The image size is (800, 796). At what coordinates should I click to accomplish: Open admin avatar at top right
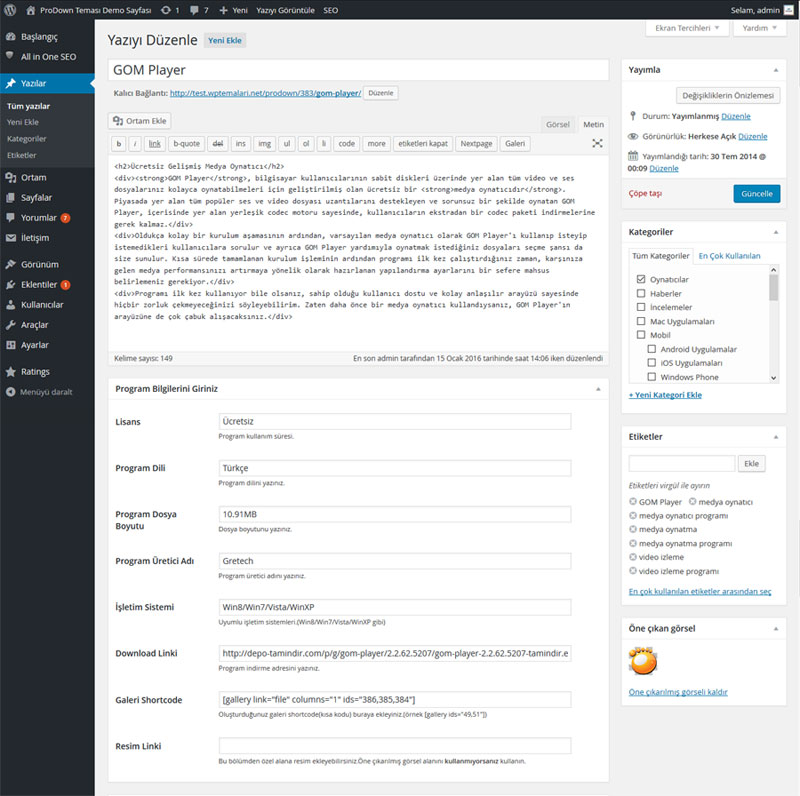[789, 10]
